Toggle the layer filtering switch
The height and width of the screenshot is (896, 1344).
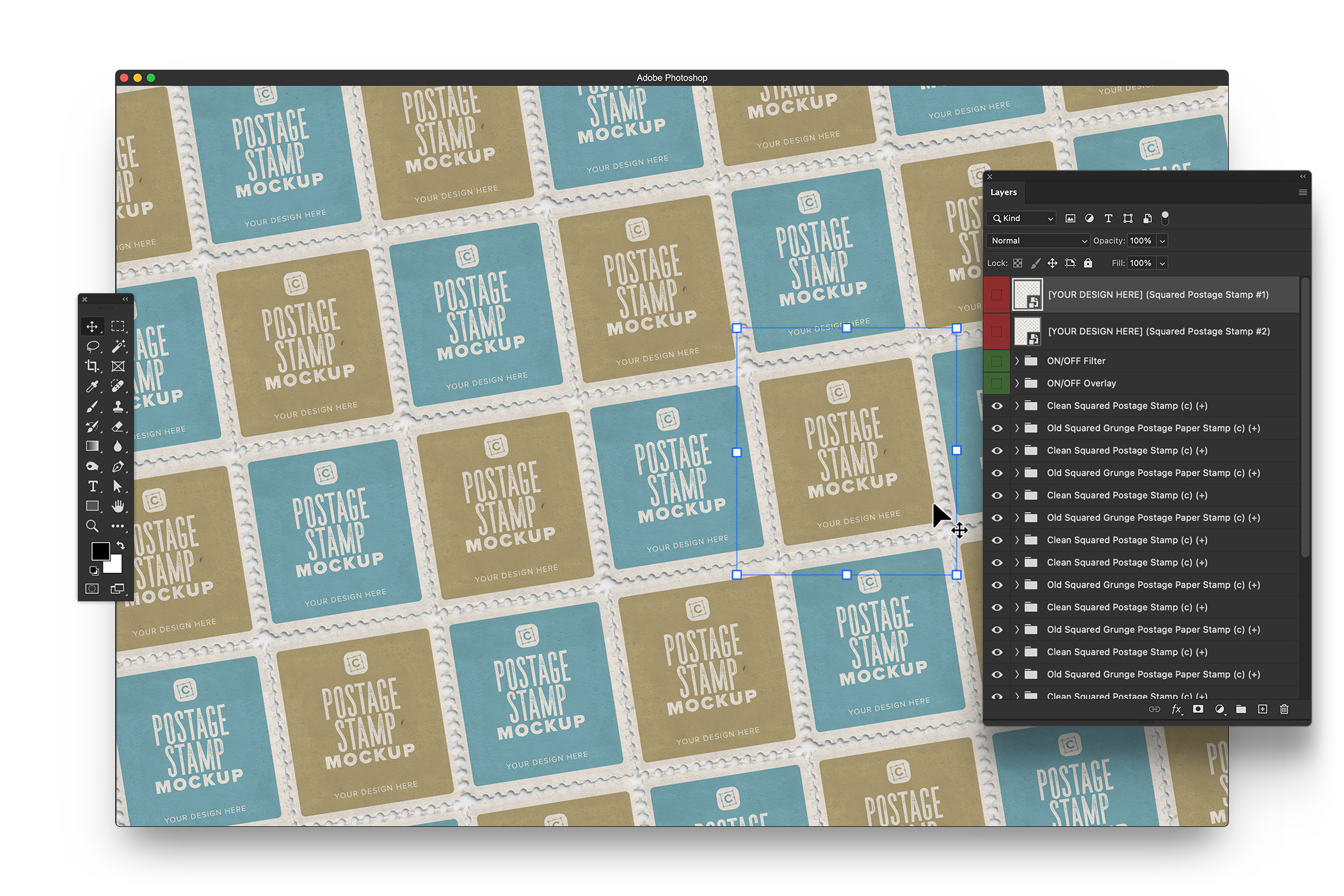pyautogui.click(x=1165, y=218)
